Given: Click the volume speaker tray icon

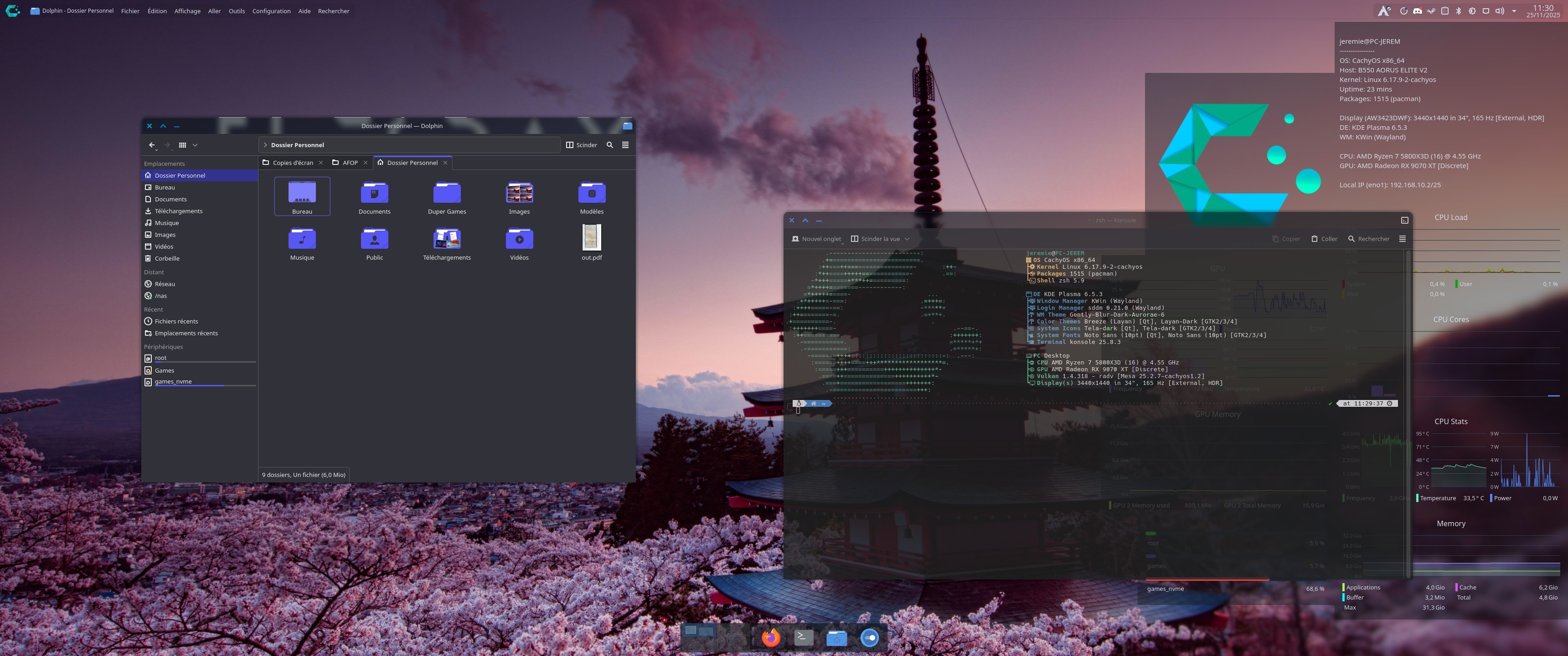Looking at the screenshot, I should pyautogui.click(x=1499, y=11).
